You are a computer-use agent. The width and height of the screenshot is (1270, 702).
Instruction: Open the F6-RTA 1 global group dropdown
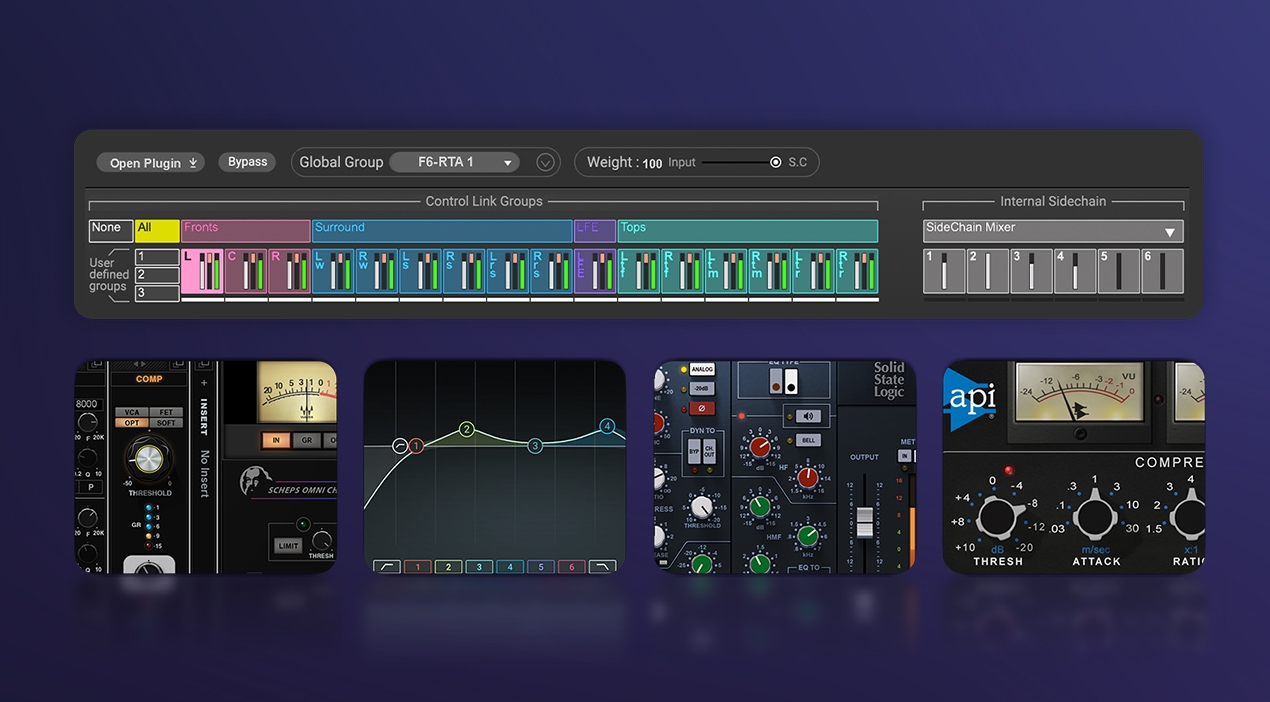tap(455, 162)
